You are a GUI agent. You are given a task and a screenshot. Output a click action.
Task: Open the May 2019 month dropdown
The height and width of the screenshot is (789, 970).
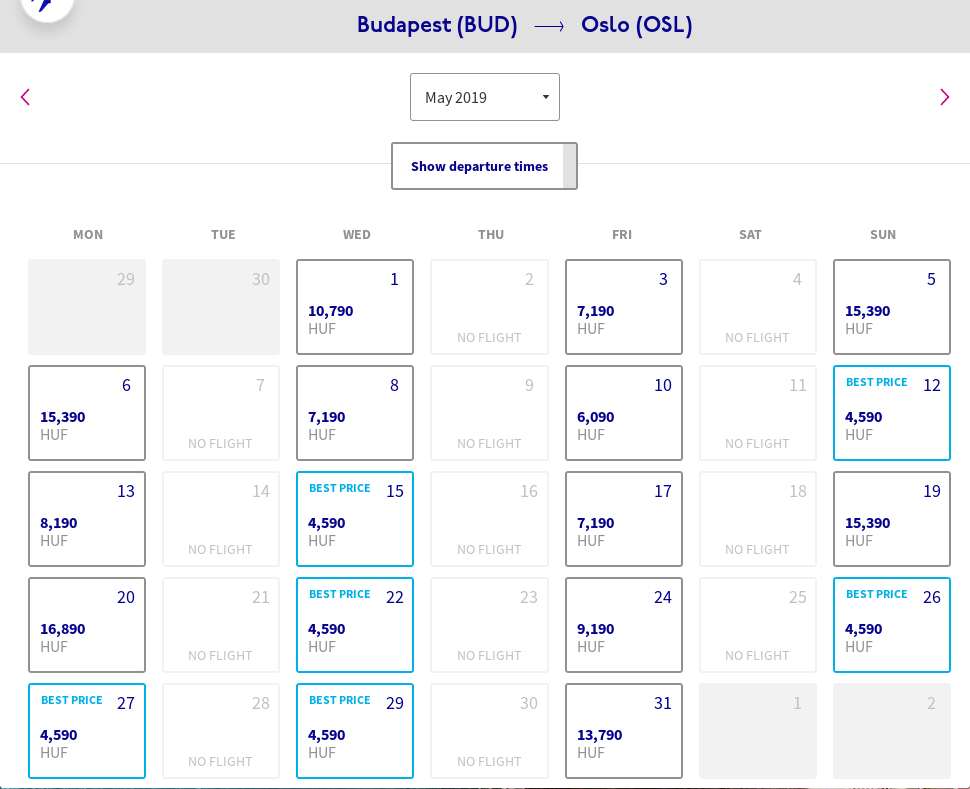click(485, 97)
